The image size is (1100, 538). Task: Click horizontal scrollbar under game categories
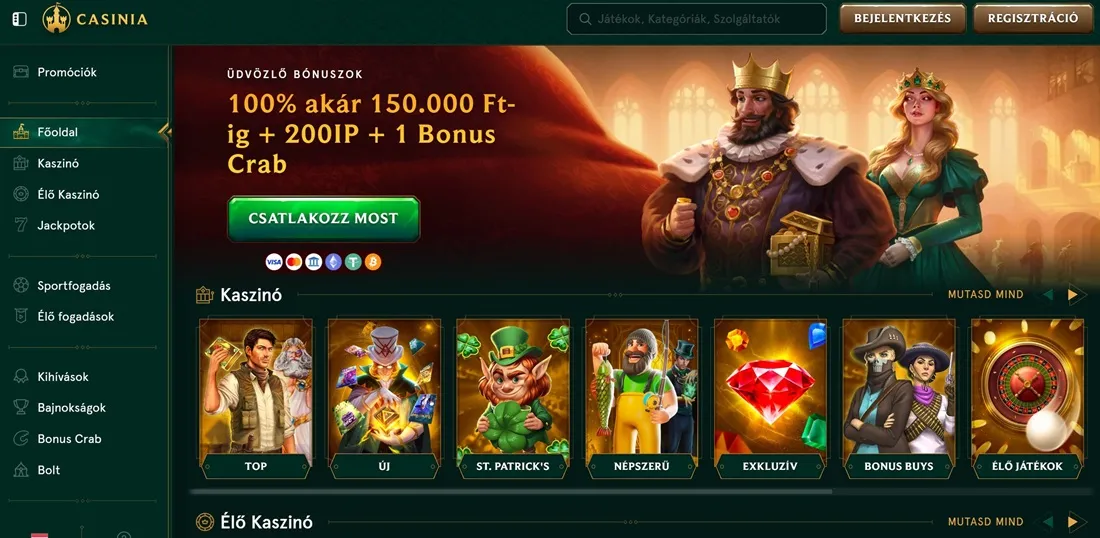(511, 491)
